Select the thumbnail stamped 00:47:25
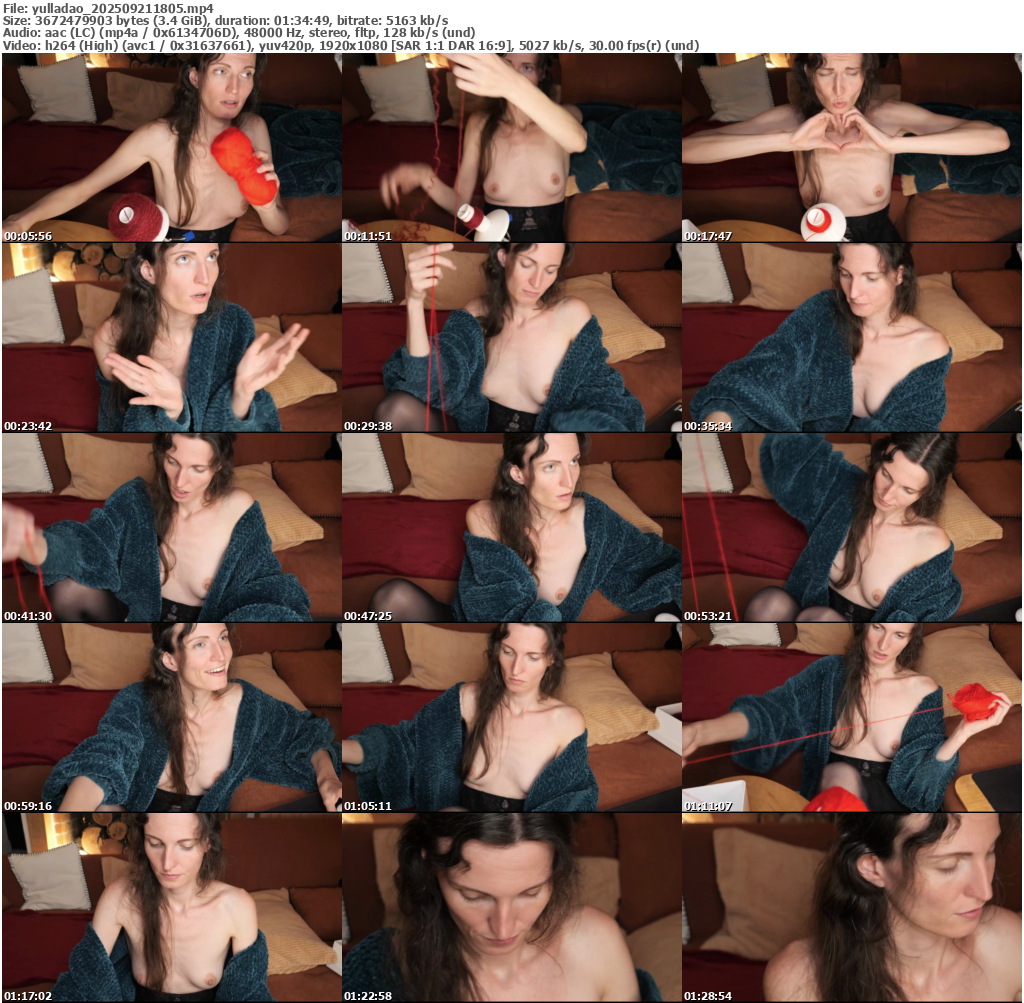 click(x=511, y=528)
